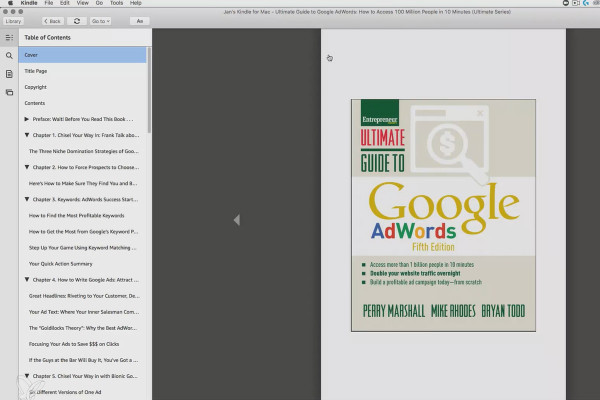
Task: Open Chapter 3. Keywords: AdWords Success
Action: click(x=85, y=199)
